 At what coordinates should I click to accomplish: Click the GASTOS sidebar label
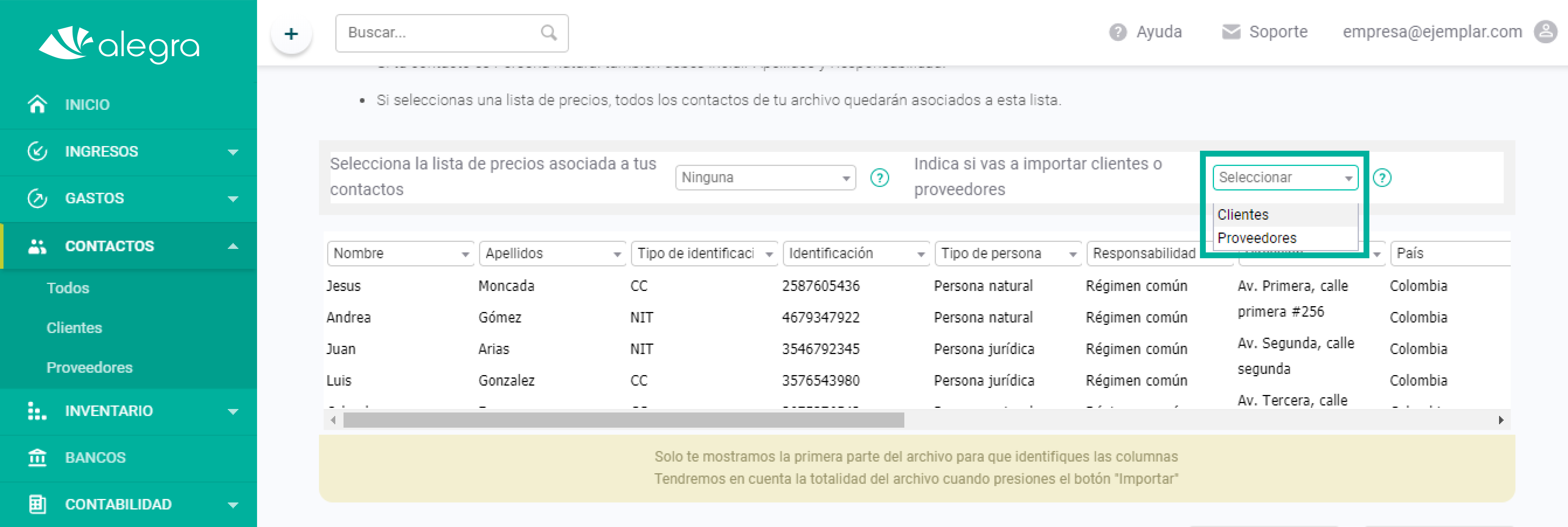pos(94,198)
